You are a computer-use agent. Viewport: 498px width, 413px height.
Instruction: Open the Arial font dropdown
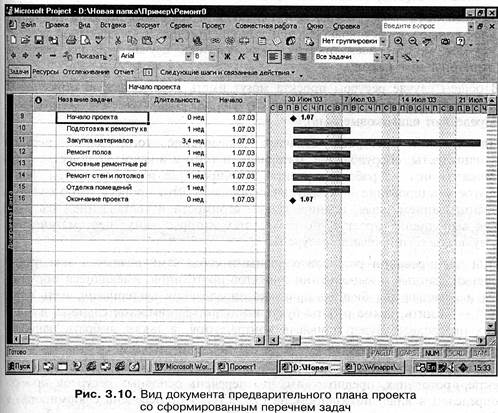point(188,56)
